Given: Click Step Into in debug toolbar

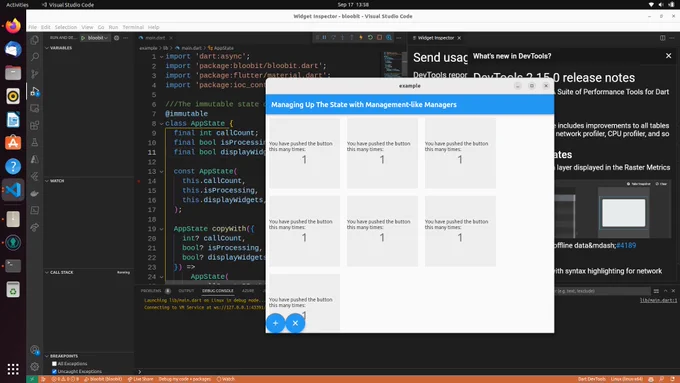Looking at the screenshot, I should click(342, 38).
